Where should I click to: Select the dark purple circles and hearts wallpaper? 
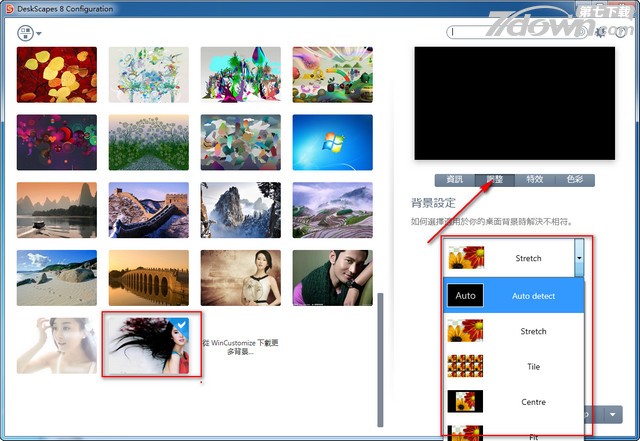[57, 142]
